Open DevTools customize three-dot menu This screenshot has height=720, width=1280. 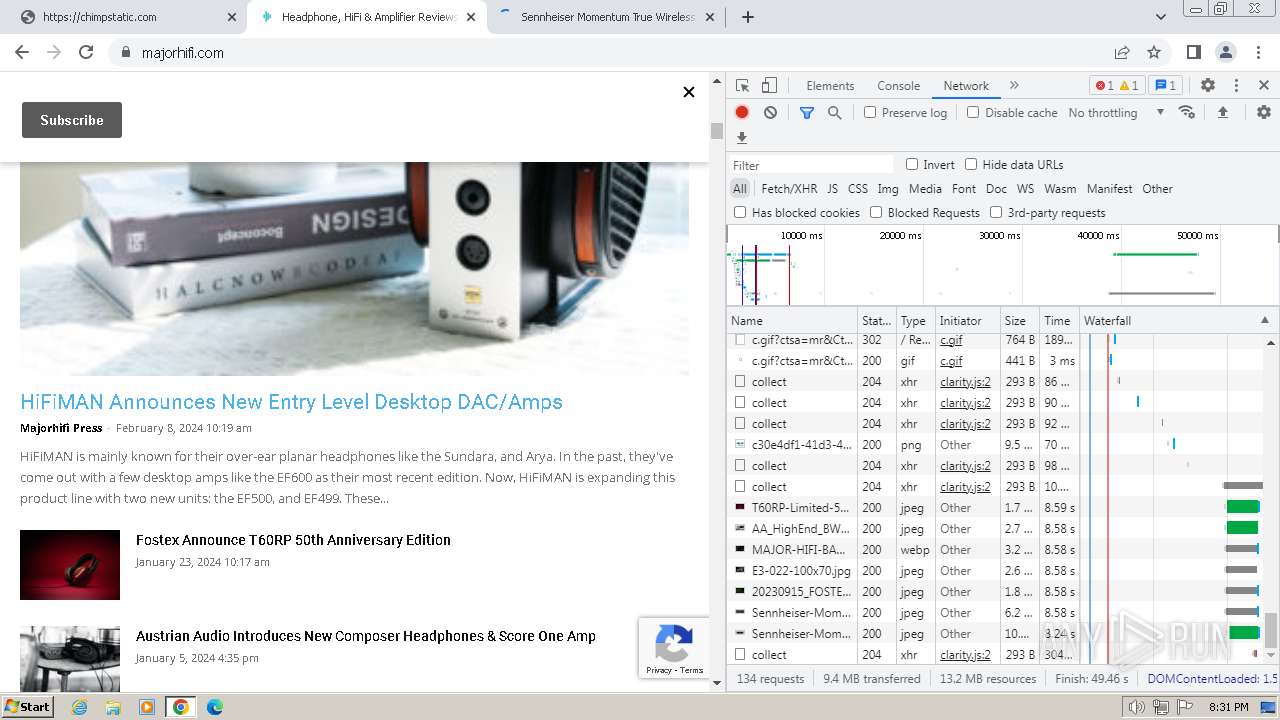(x=1236, y=86)
